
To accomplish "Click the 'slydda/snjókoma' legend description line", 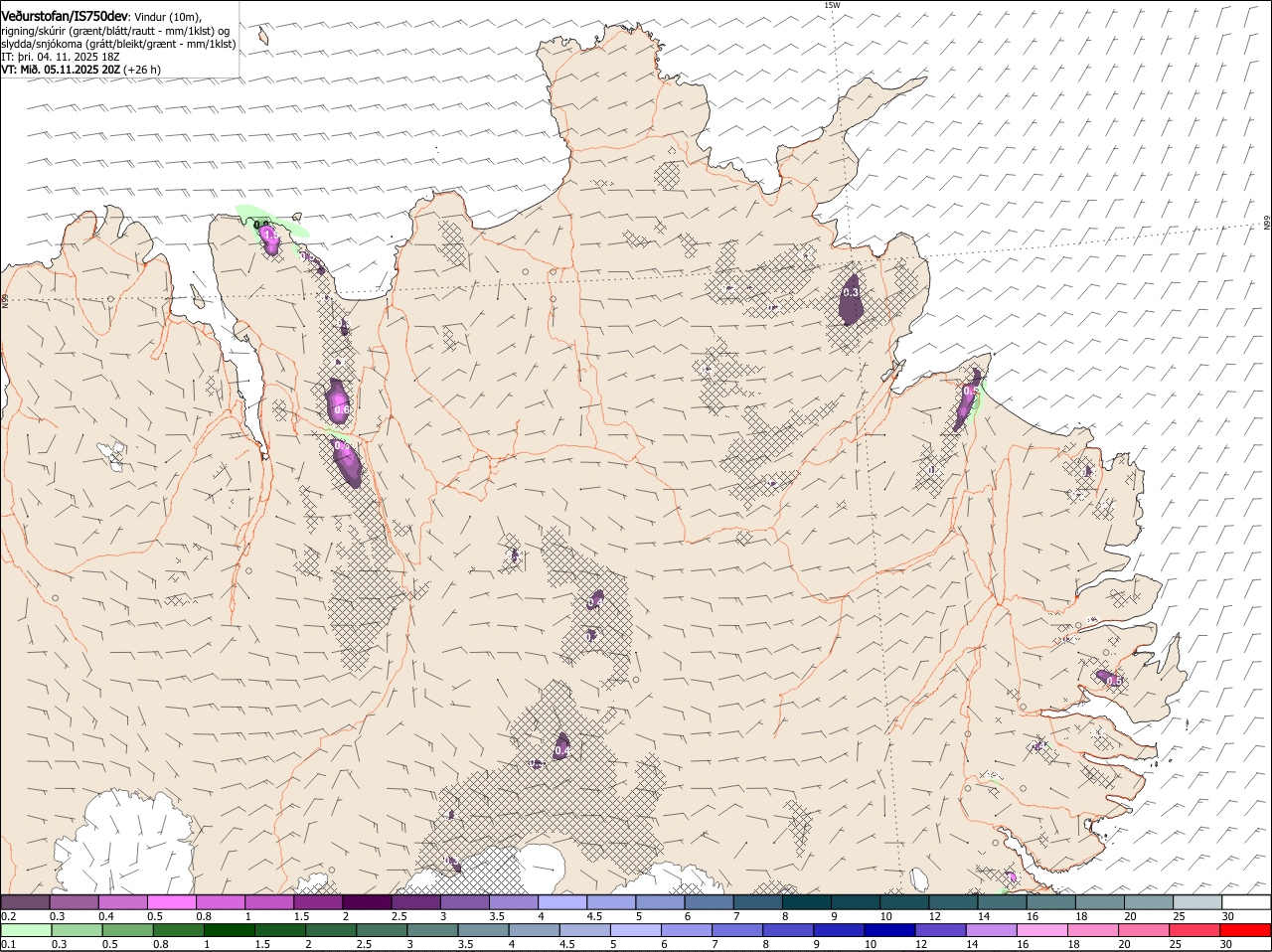I will point(118,44).
